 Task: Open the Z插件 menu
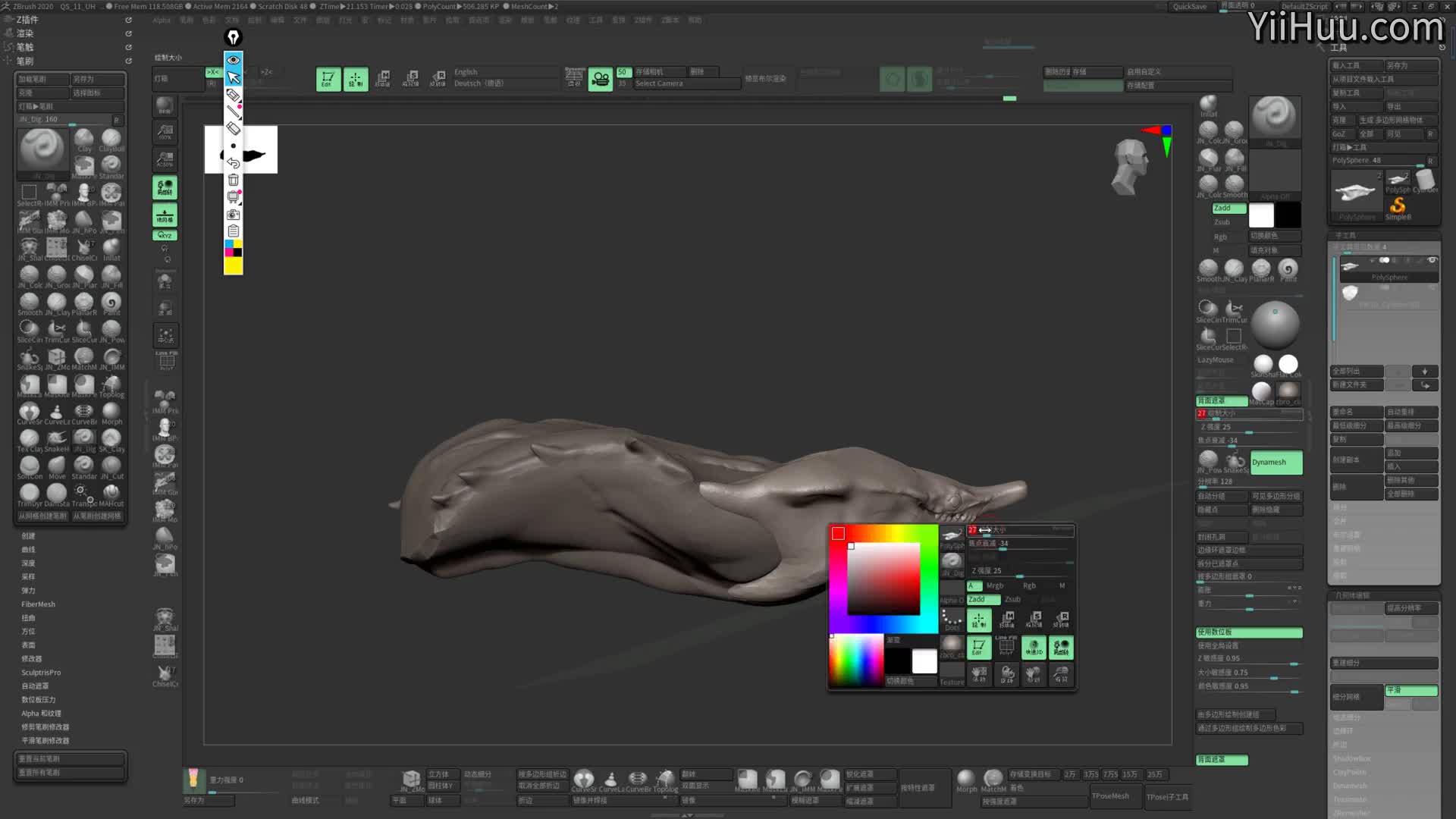click(x=27, y=20)
